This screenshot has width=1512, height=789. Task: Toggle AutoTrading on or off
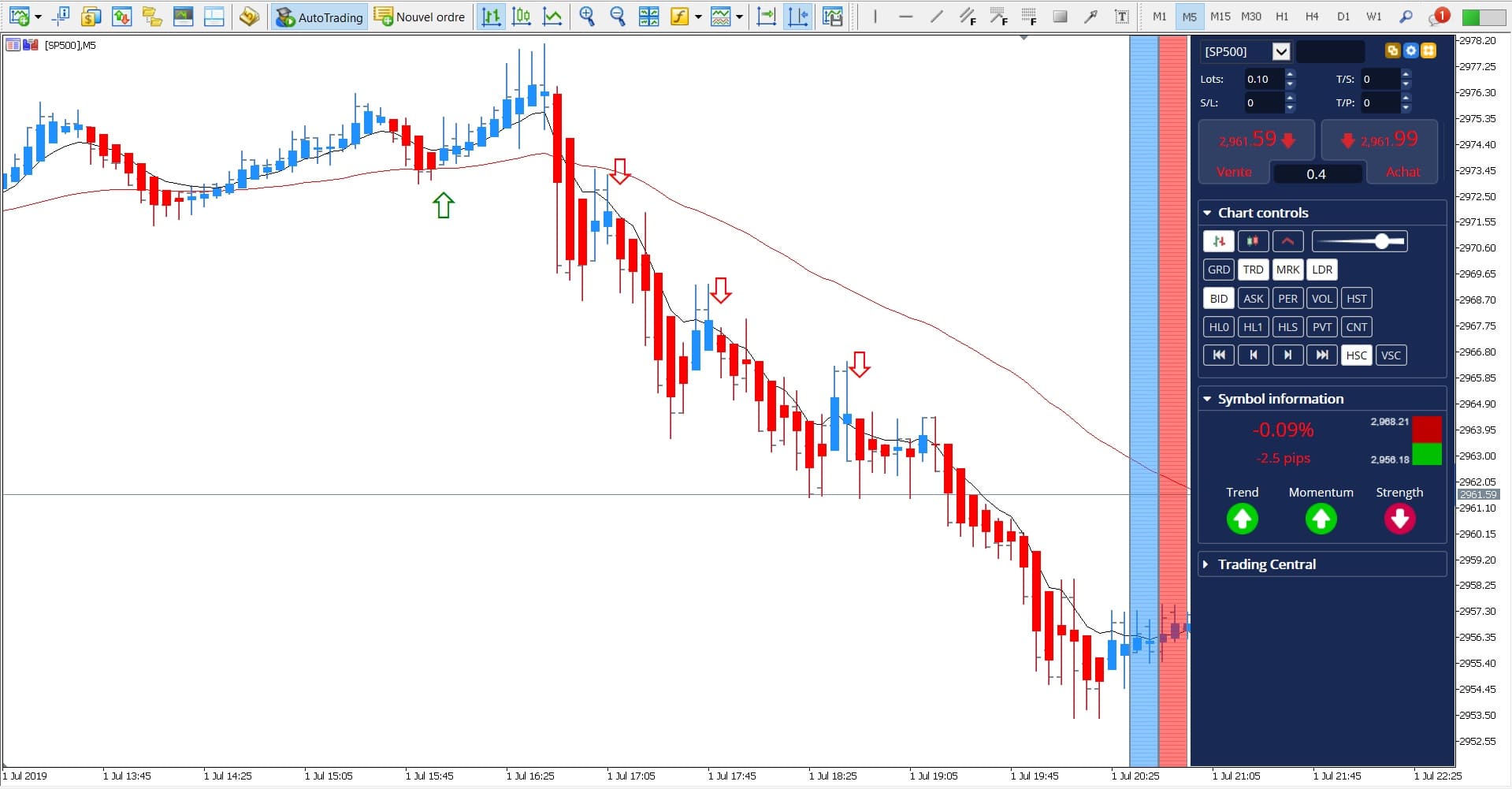(x=318, y=17)
